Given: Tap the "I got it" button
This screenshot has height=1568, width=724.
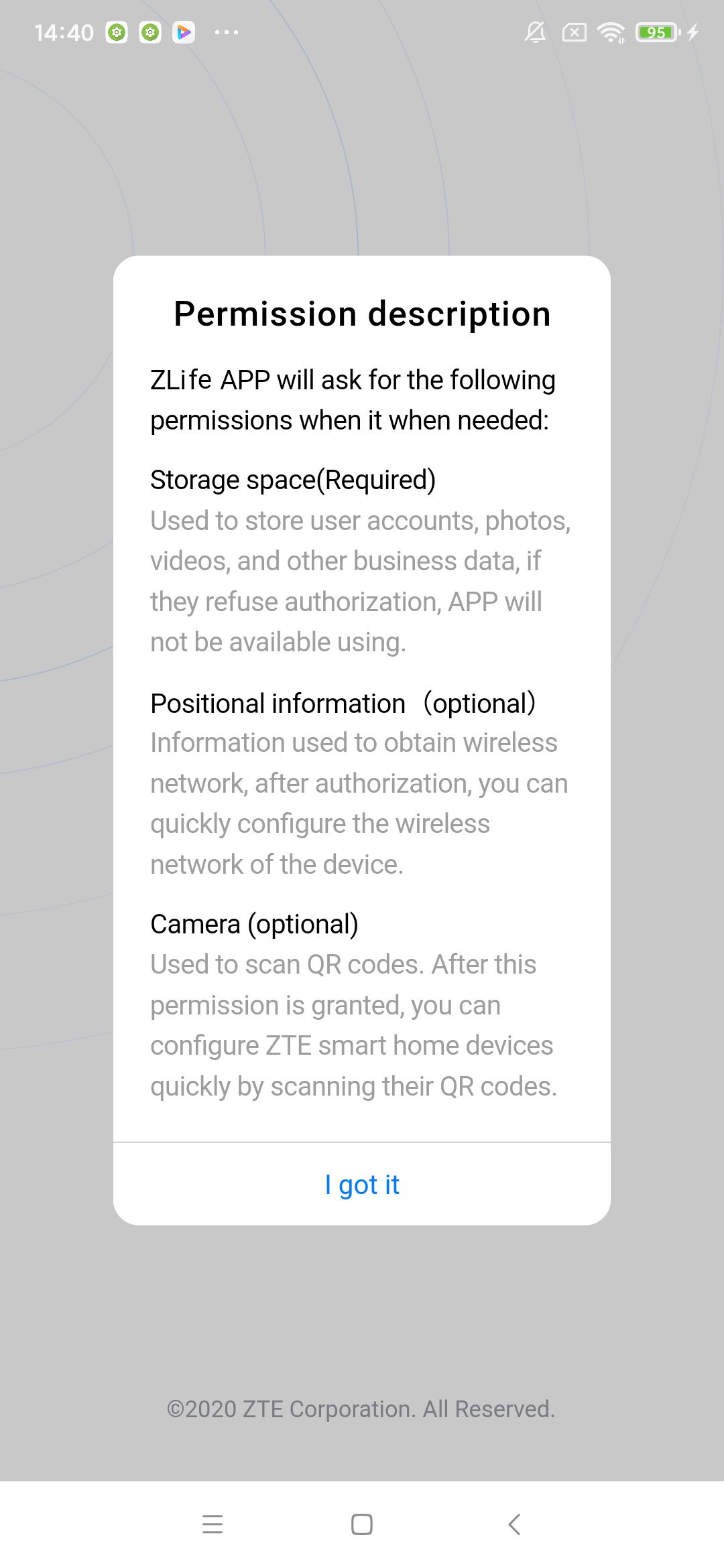Looking at the screenshot, I should [362, 1185].
